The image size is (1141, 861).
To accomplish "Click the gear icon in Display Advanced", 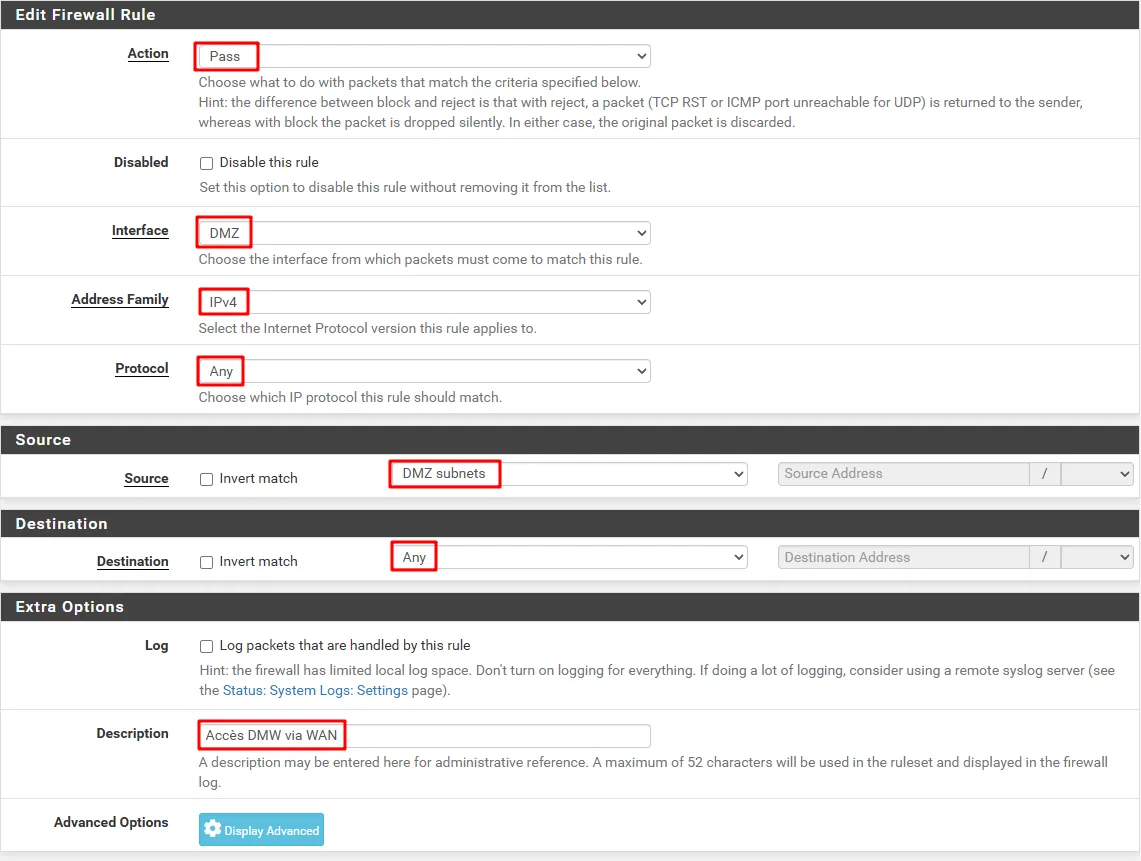I will [212, 829].
